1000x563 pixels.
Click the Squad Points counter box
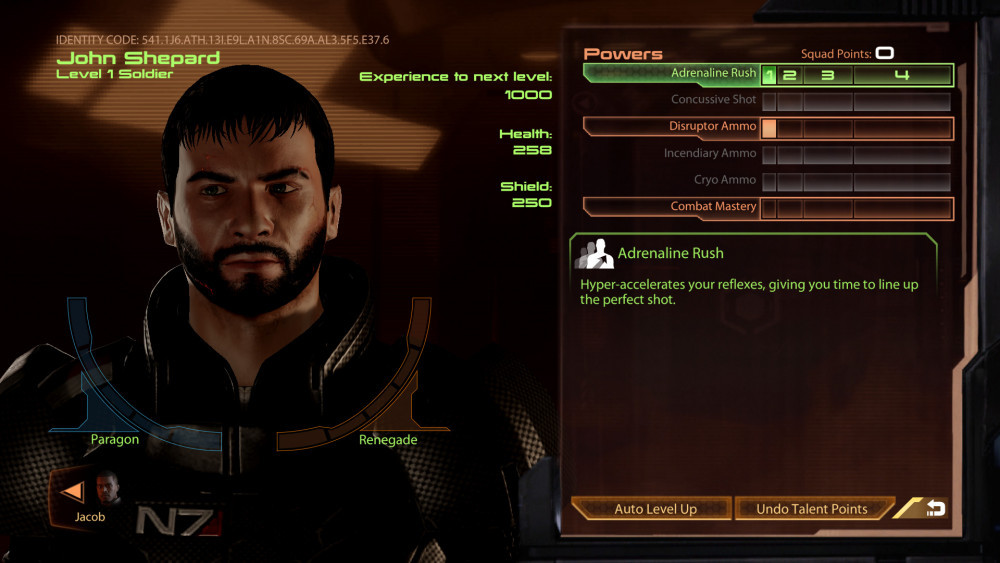(x=885, y=53)
